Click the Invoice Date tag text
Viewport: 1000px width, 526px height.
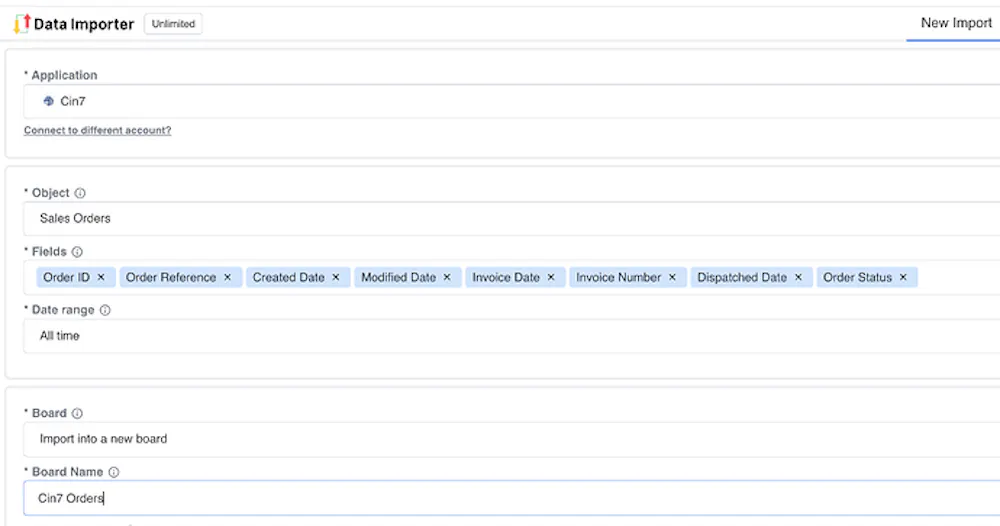[x=506, y=277]
